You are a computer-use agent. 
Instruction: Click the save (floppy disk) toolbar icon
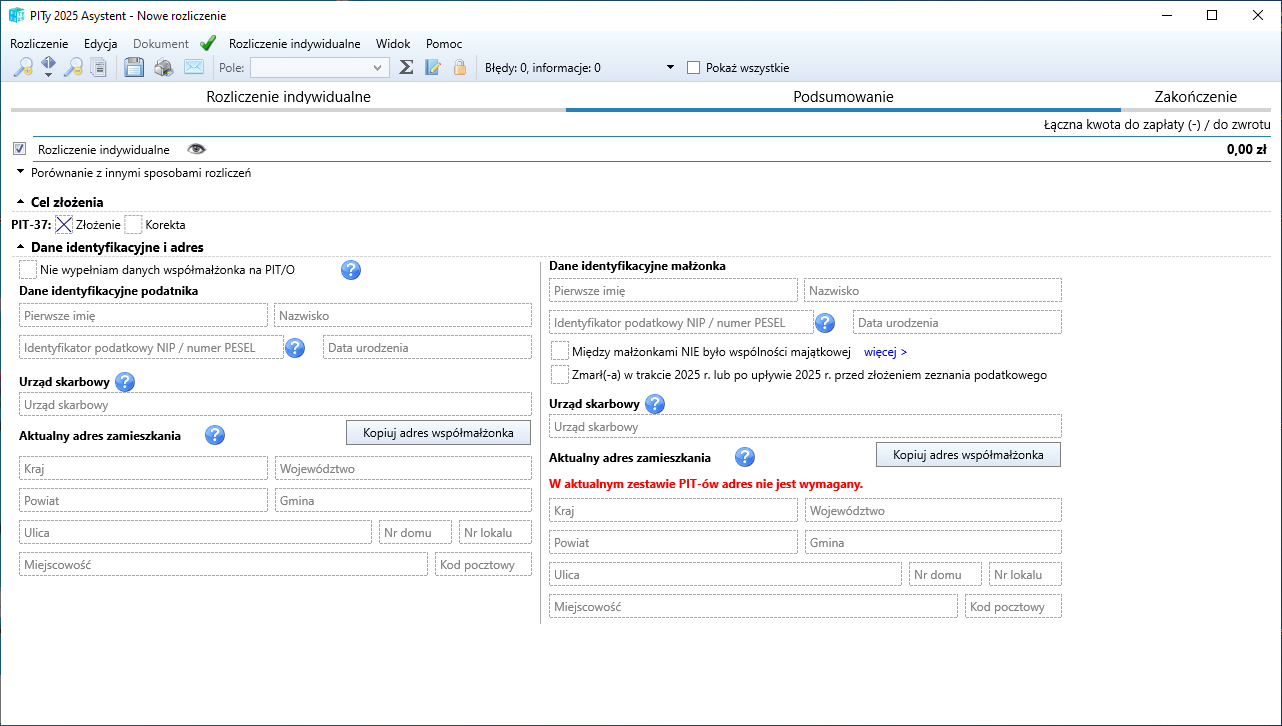(x=134, y=68)
